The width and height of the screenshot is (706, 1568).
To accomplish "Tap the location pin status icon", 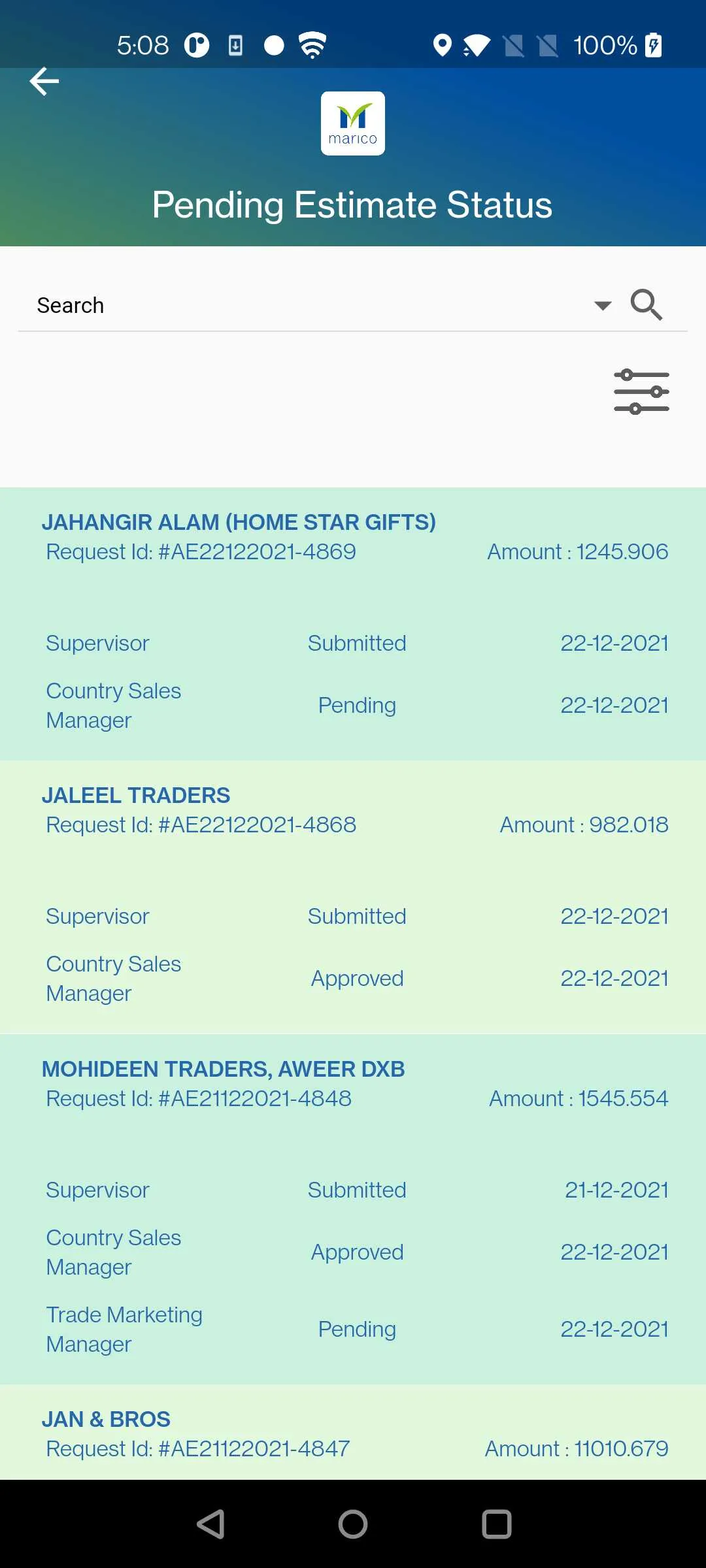I will pyautogui.click(x=443, y=45).
